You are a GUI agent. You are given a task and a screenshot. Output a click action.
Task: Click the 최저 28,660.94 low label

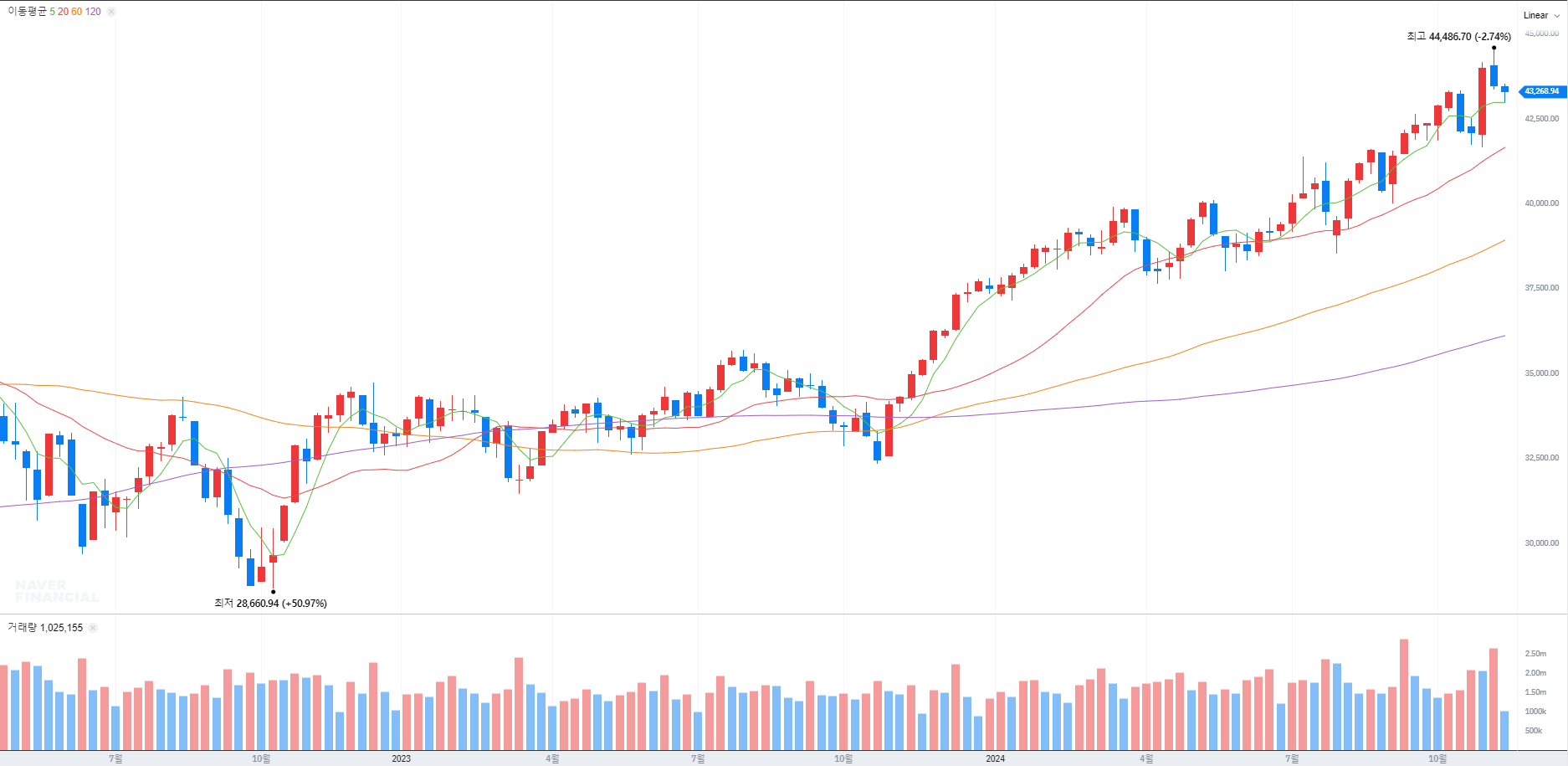click(x=270, y=604)
